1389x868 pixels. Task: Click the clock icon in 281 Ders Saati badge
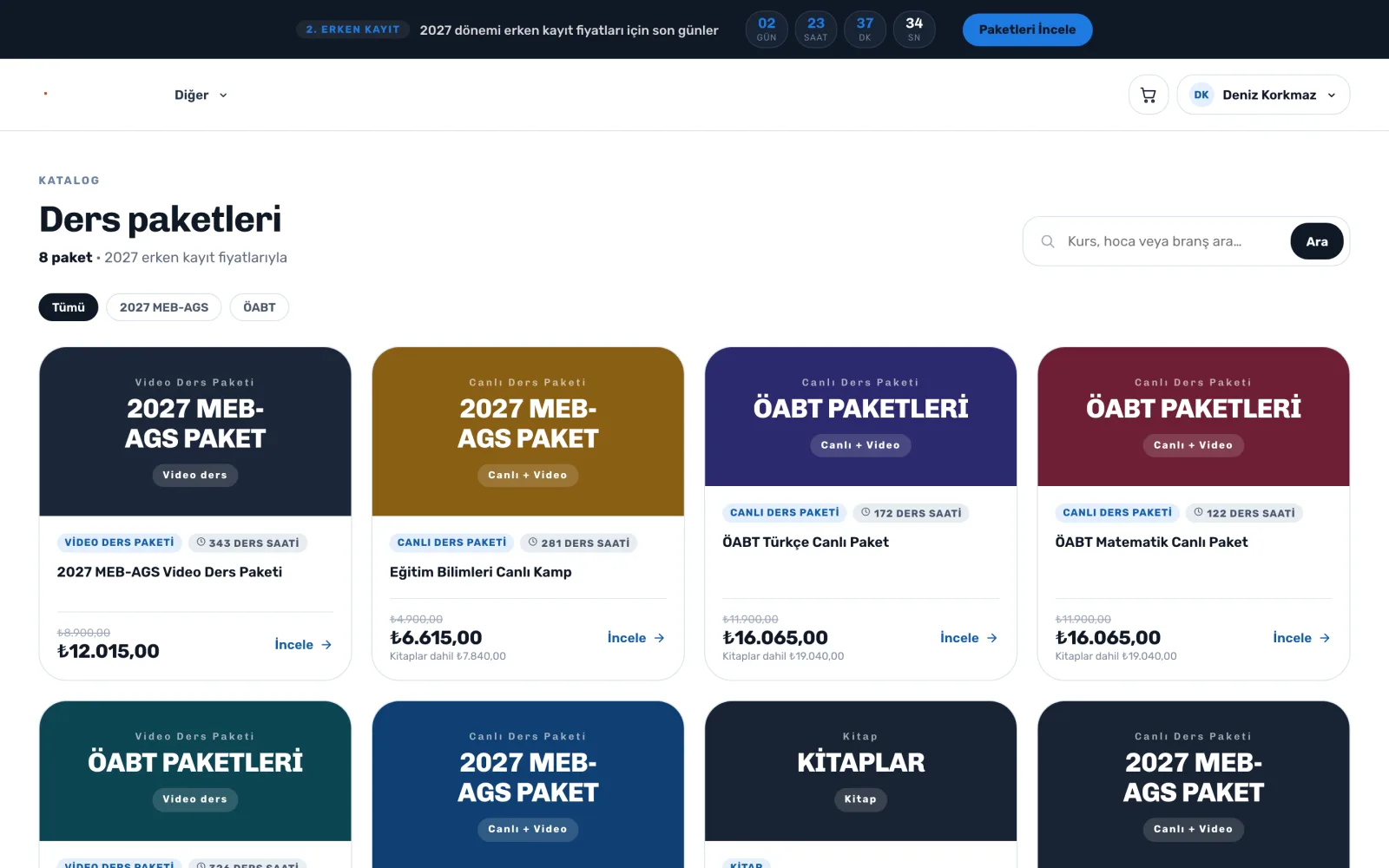click(x=533, y=542)
